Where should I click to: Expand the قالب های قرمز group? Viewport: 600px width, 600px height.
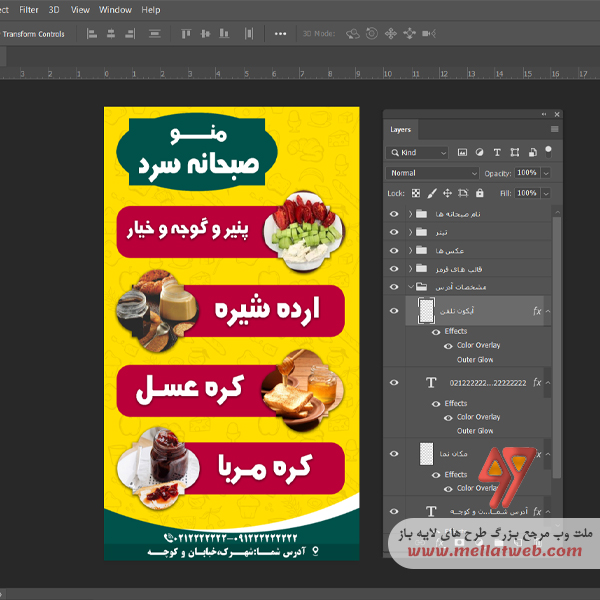410,269
